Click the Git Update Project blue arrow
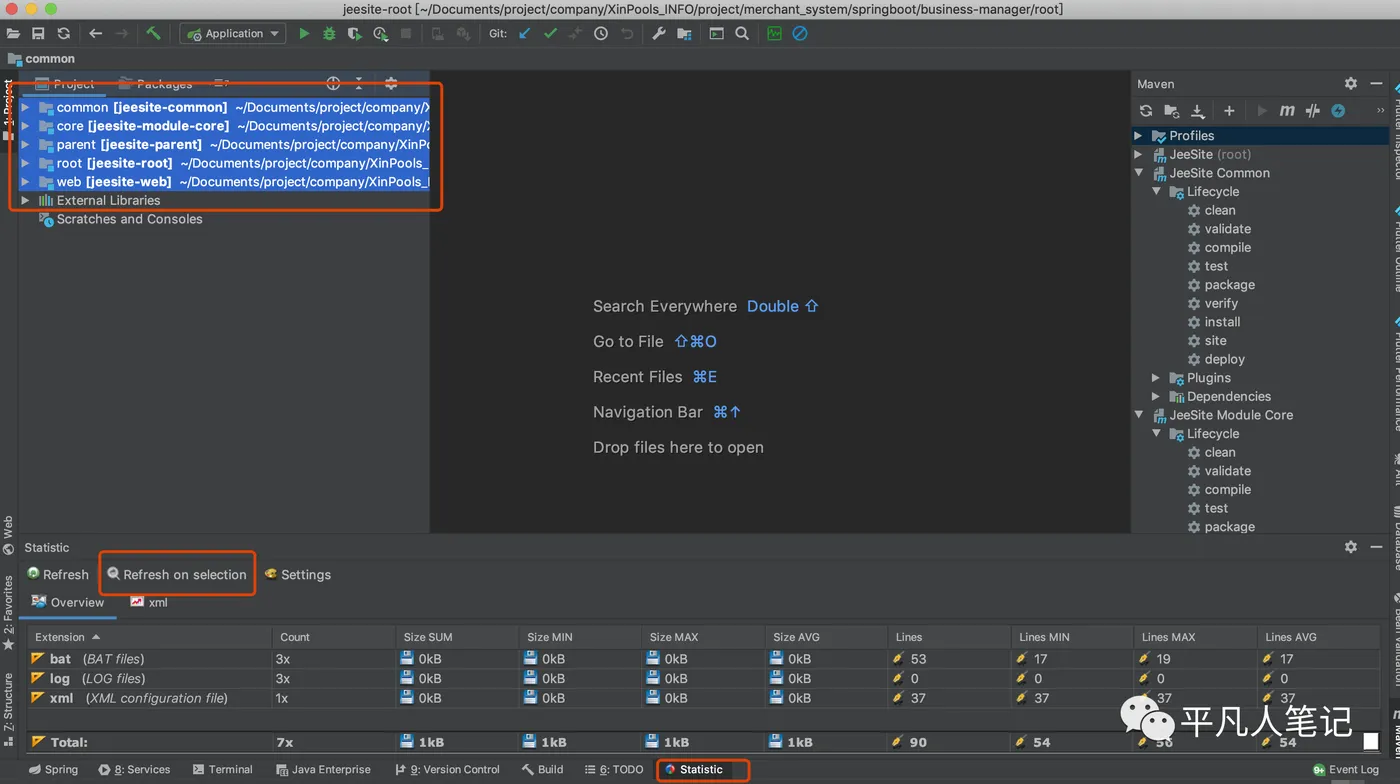 pos(524,34)
